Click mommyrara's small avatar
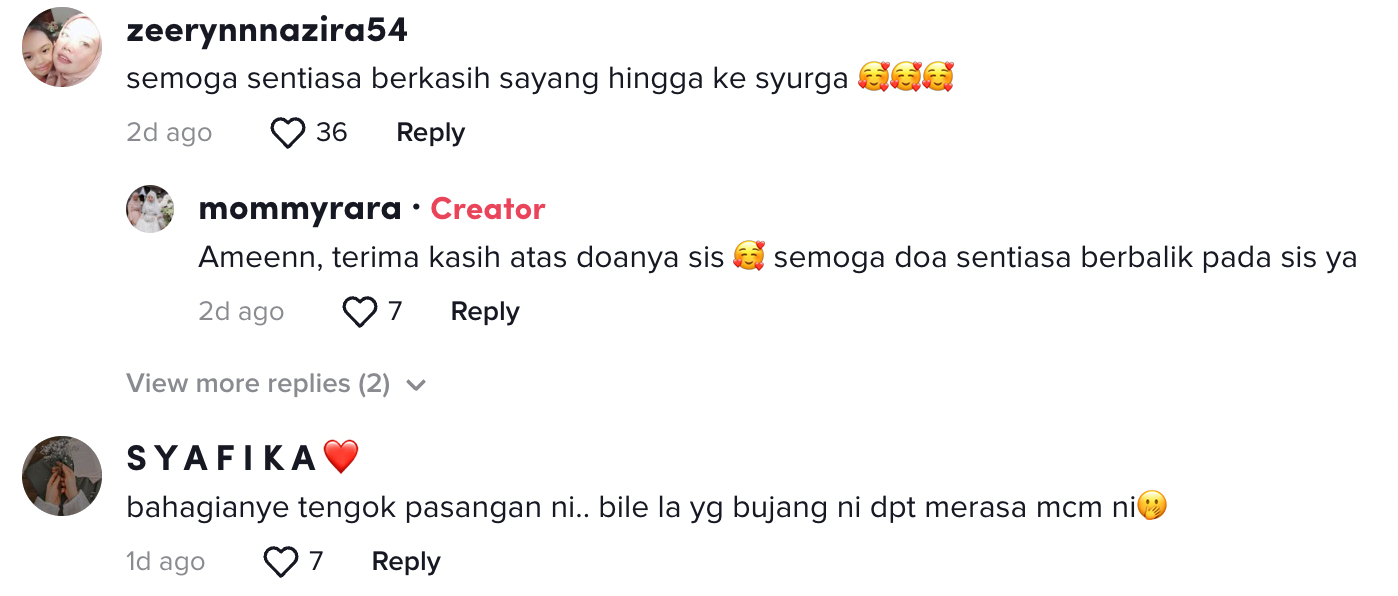The height and width of the screenshot is (596, 1398). coord(150,209)
